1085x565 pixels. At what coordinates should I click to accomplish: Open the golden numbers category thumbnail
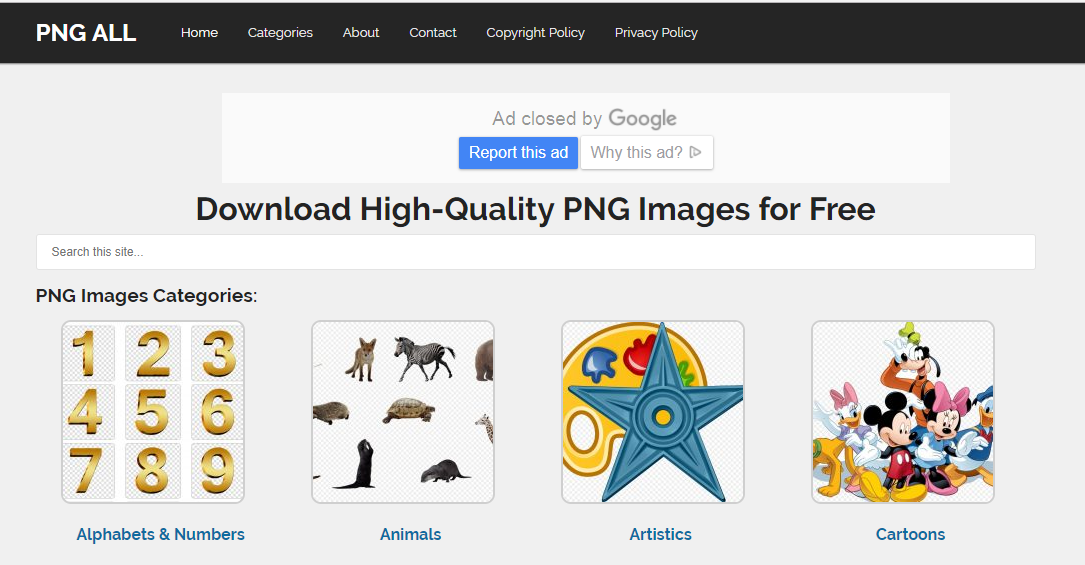tap(153, 411)
